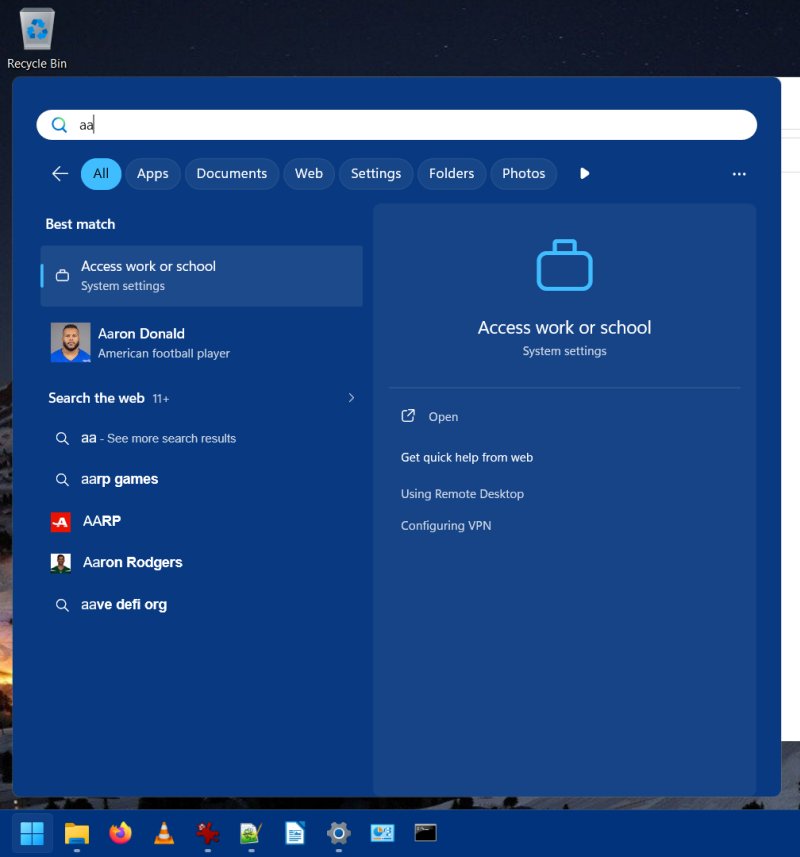Open the red splat app in taskbar

coord(208,833)
